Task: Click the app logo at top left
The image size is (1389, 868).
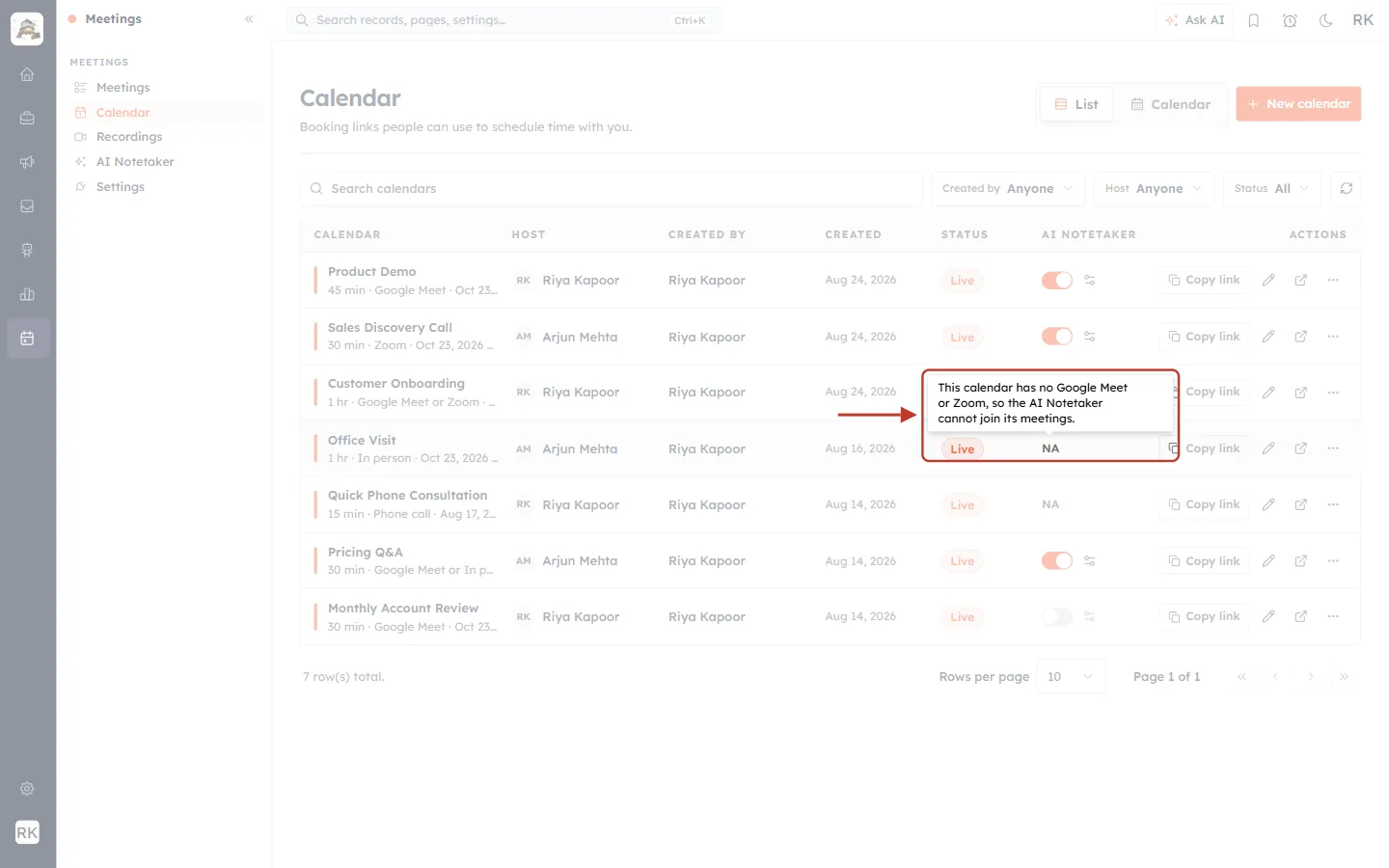Action: coord(27,30)
